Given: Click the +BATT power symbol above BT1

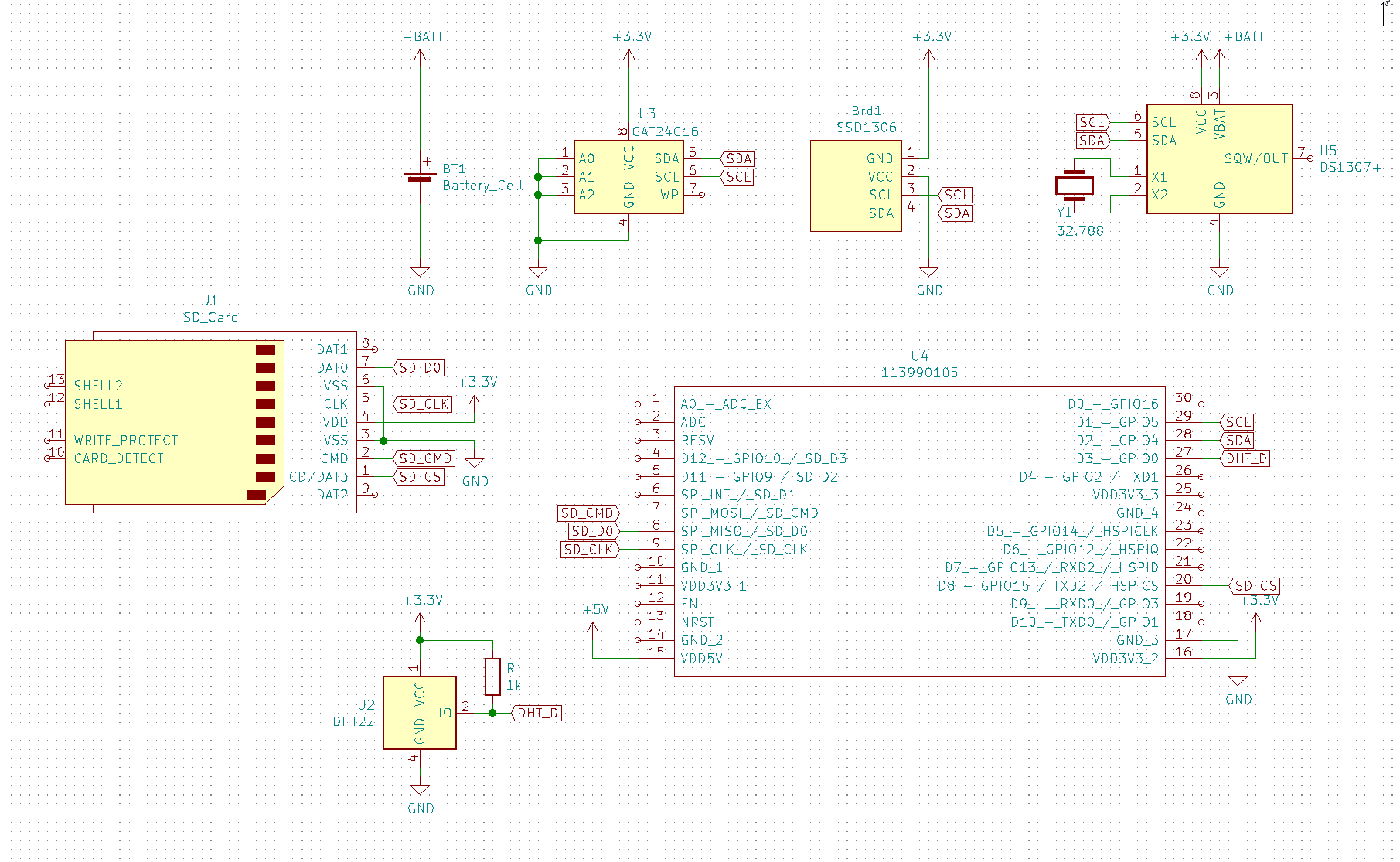Looking at the screenshot, I should 422,45.
